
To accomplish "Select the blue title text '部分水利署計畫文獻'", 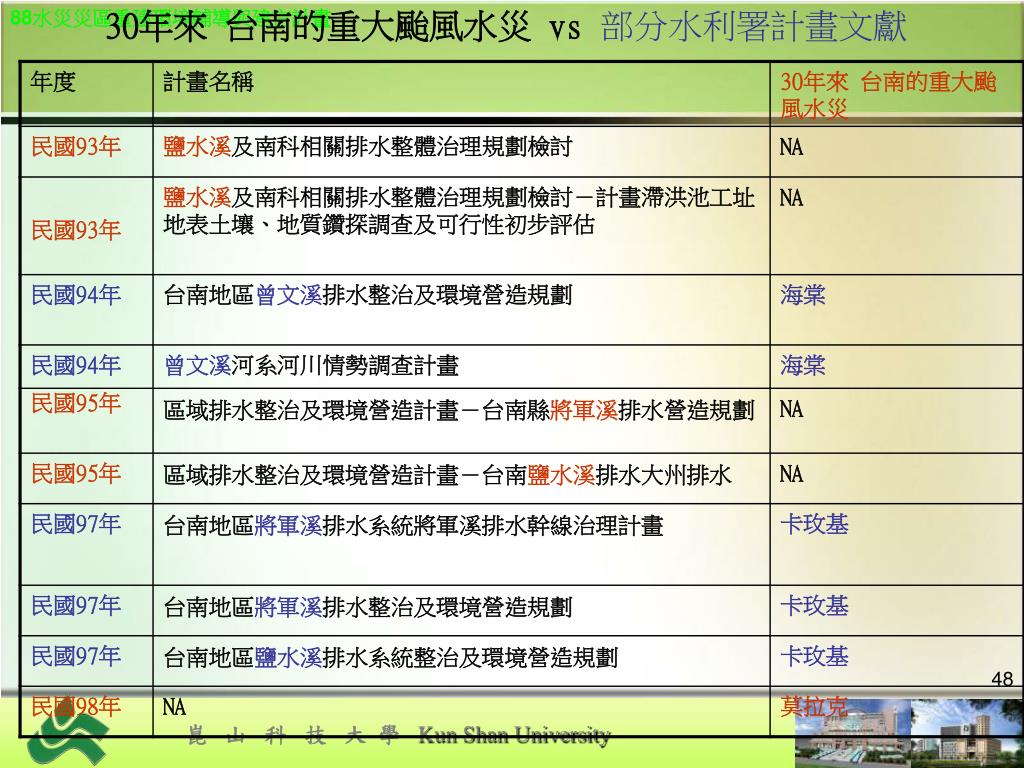I will coord(754,28).
